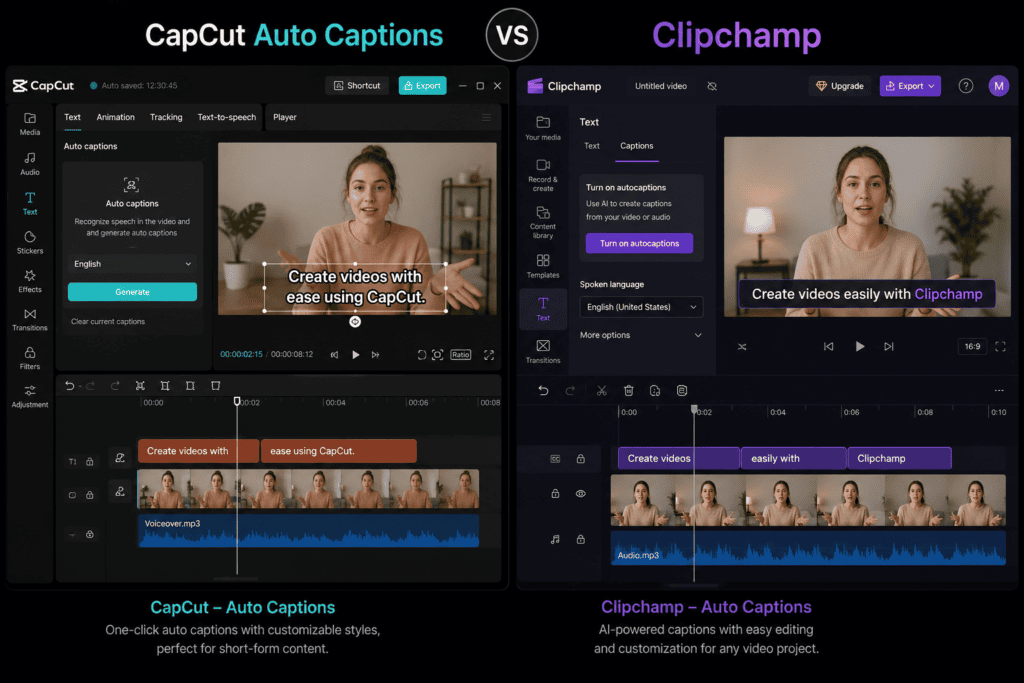Click the trash delete icon in Clipchamp timeline

(x=628, y=390)
